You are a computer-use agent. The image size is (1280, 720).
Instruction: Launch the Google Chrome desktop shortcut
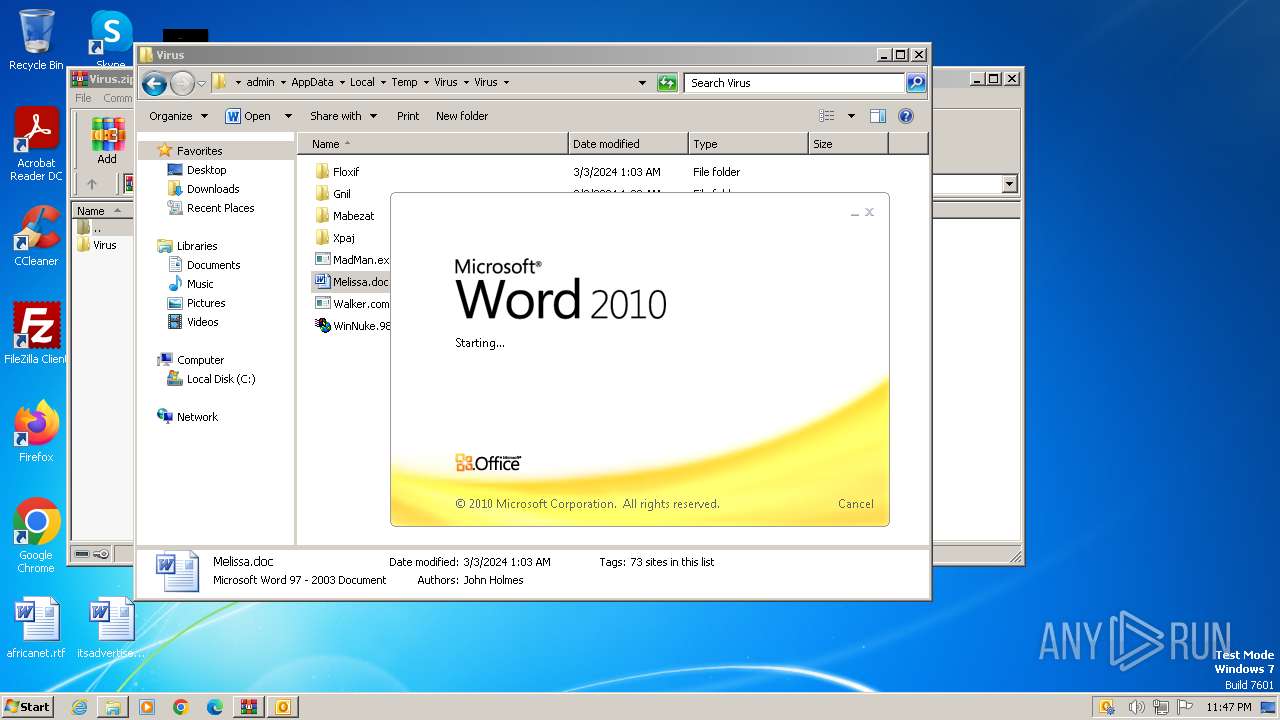click(36, 536)
